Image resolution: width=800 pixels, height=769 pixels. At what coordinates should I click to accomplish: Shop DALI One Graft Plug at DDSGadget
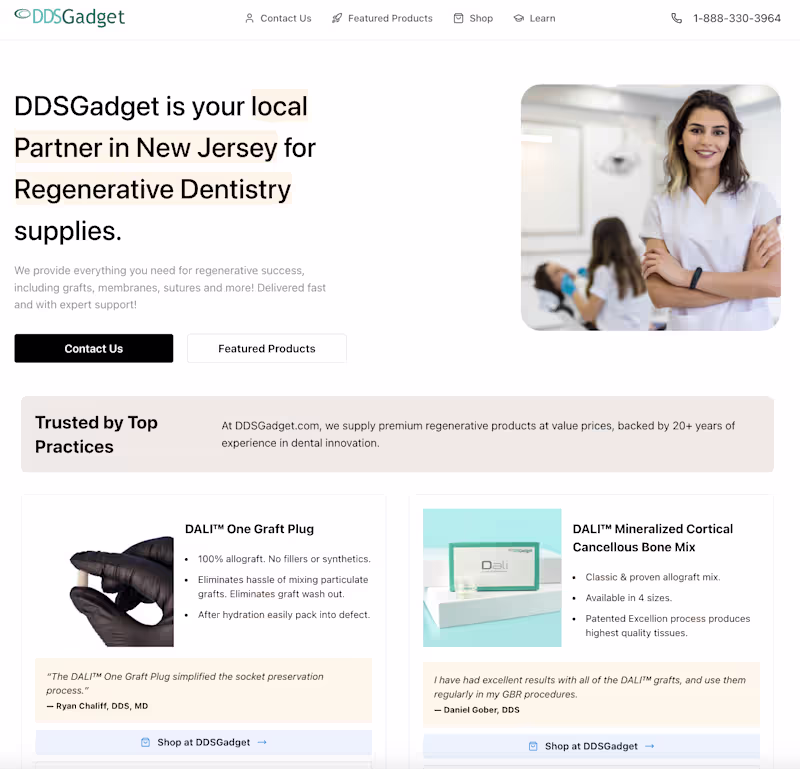pos(204,742)
